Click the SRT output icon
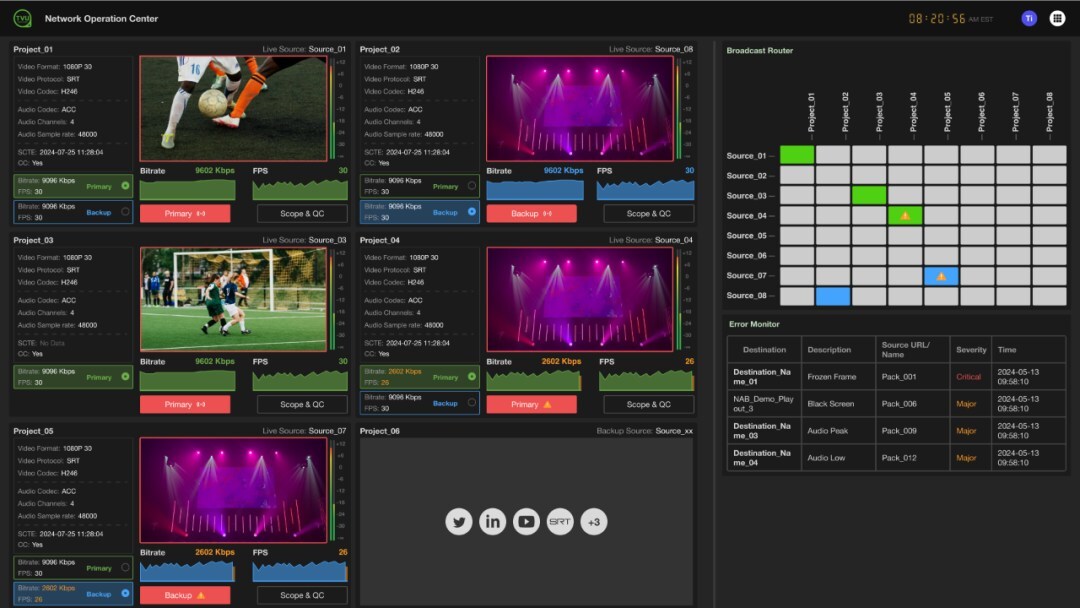This screenshot has height=608, width=1080. (x=560, y=522)
